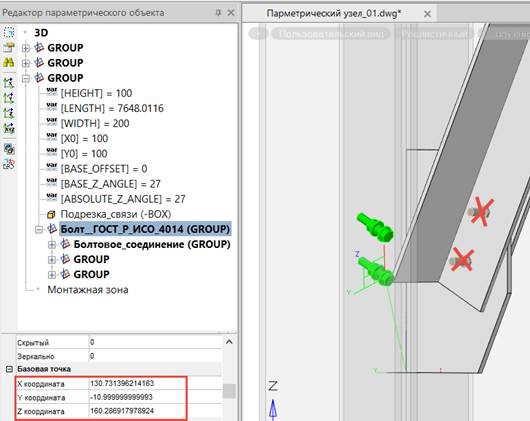
Task: Select the [X0] = 100 variable
Action: (x=85, y=139)
